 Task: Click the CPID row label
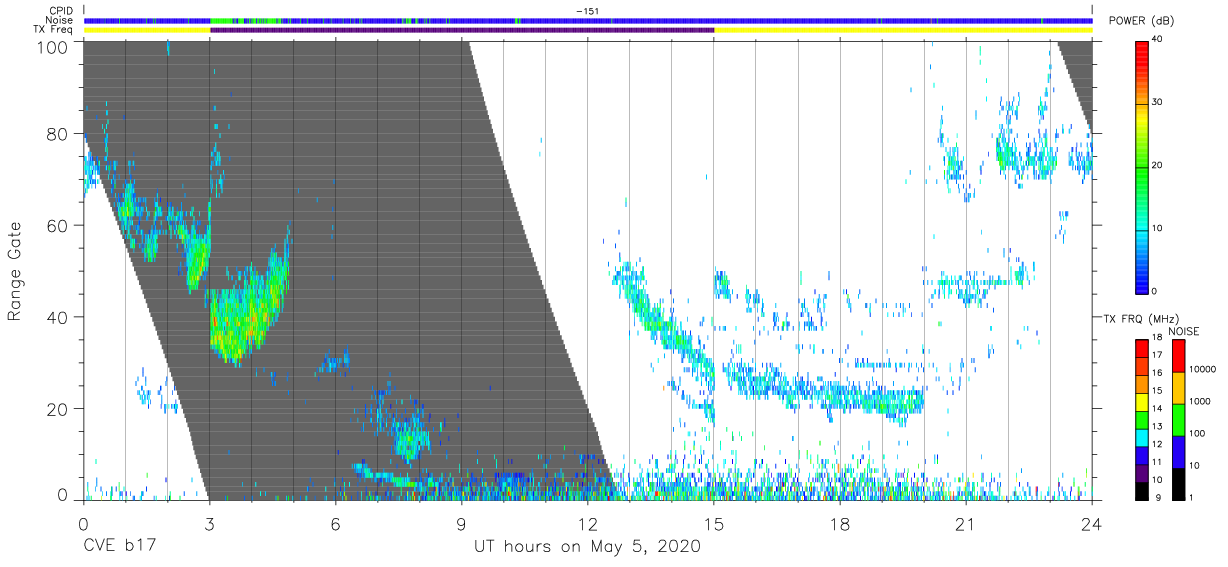point(60,11)
